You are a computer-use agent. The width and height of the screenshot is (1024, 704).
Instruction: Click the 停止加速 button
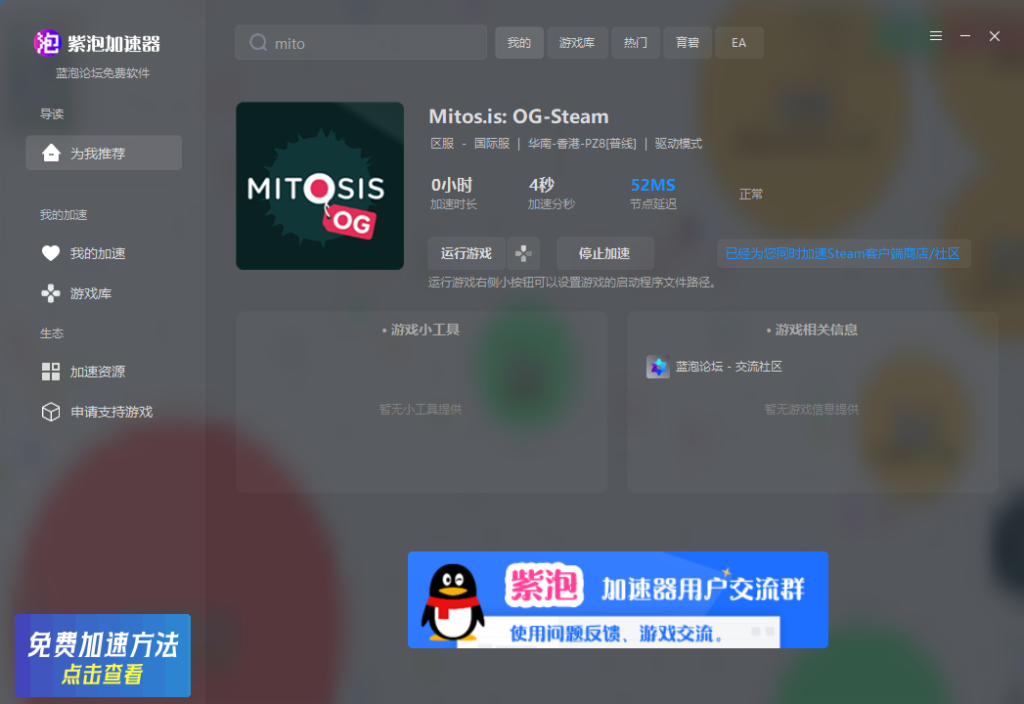click(605, 253)
